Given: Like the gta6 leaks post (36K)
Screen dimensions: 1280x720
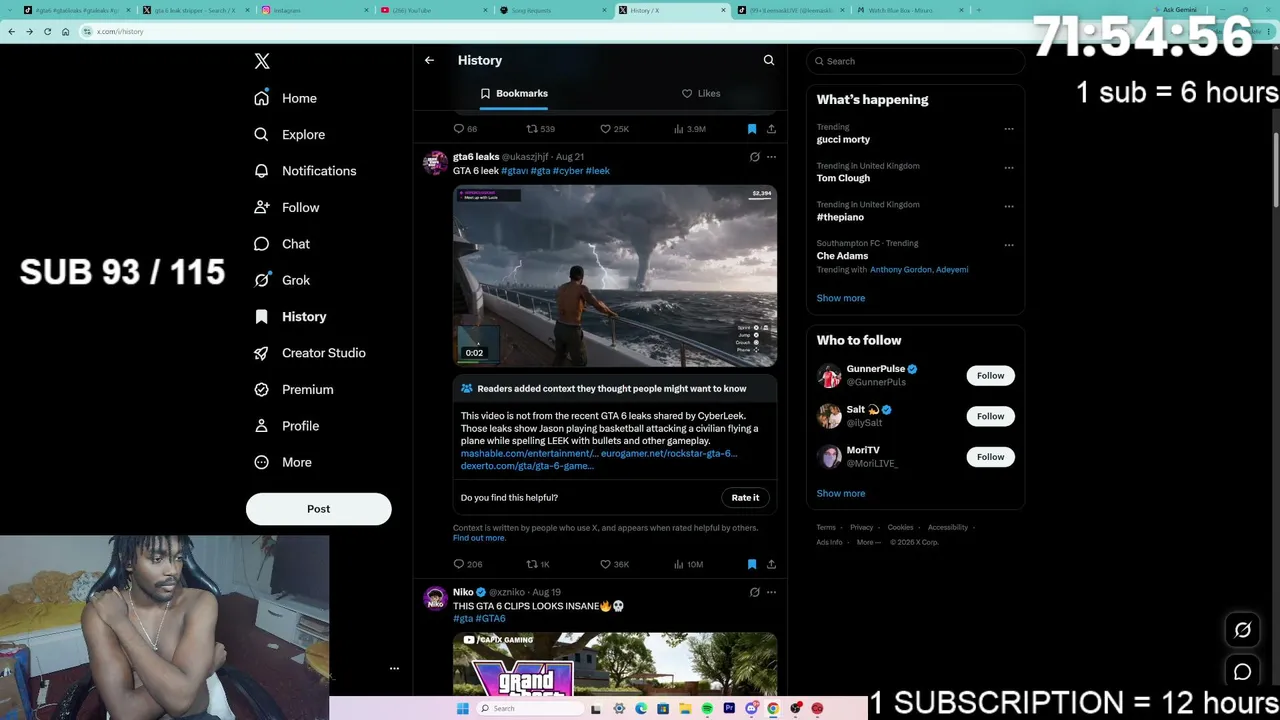Looking at the screenshot, I should 614,564.
